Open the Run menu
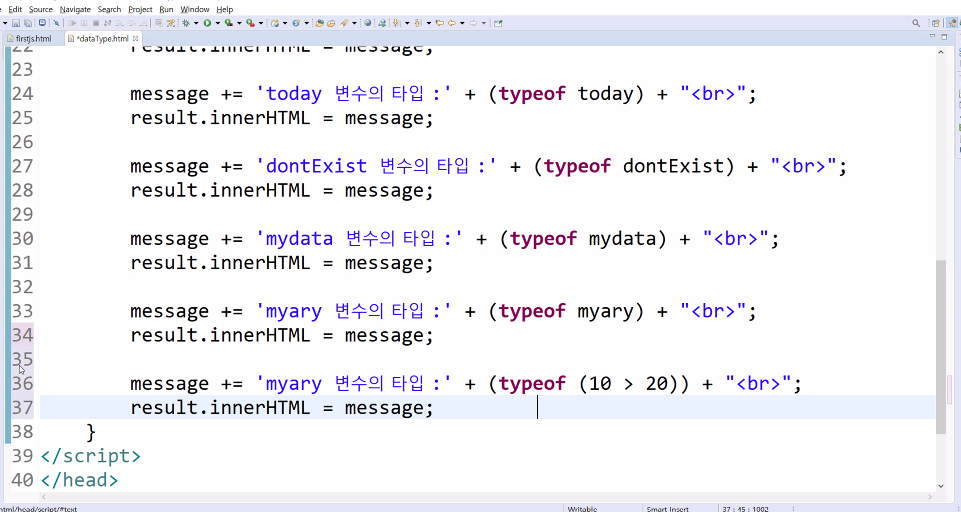Viewport: 961px width, 512px height. (166, 9)
